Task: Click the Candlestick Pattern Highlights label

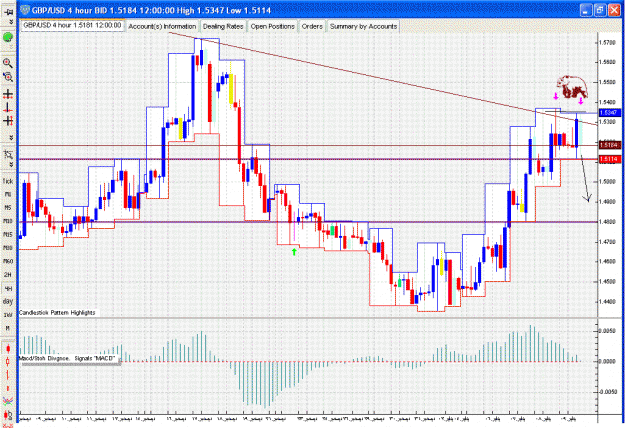Action: pyautogui.click(x=57, y=313)
